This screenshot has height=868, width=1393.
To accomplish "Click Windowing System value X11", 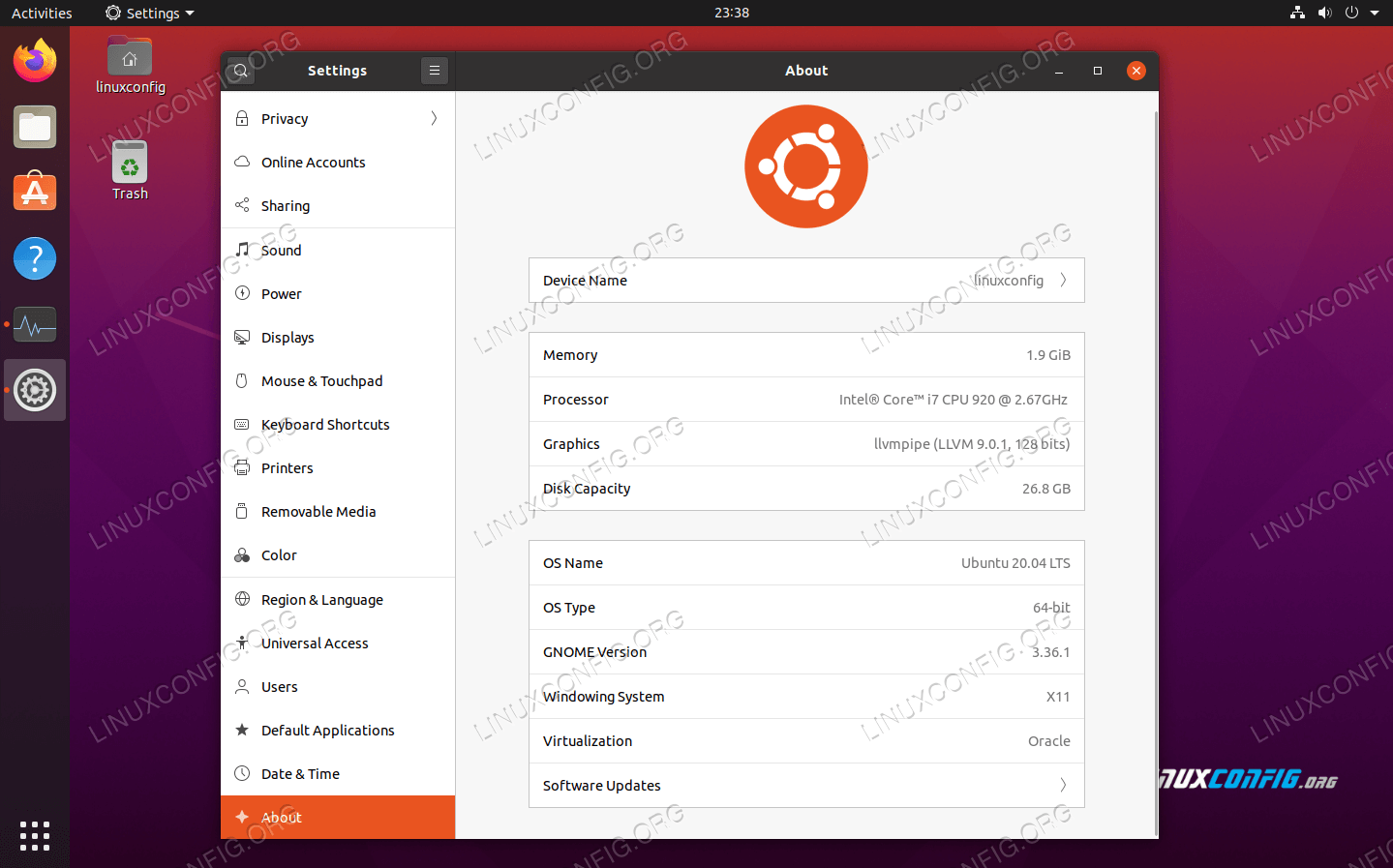I will 1058,697.
